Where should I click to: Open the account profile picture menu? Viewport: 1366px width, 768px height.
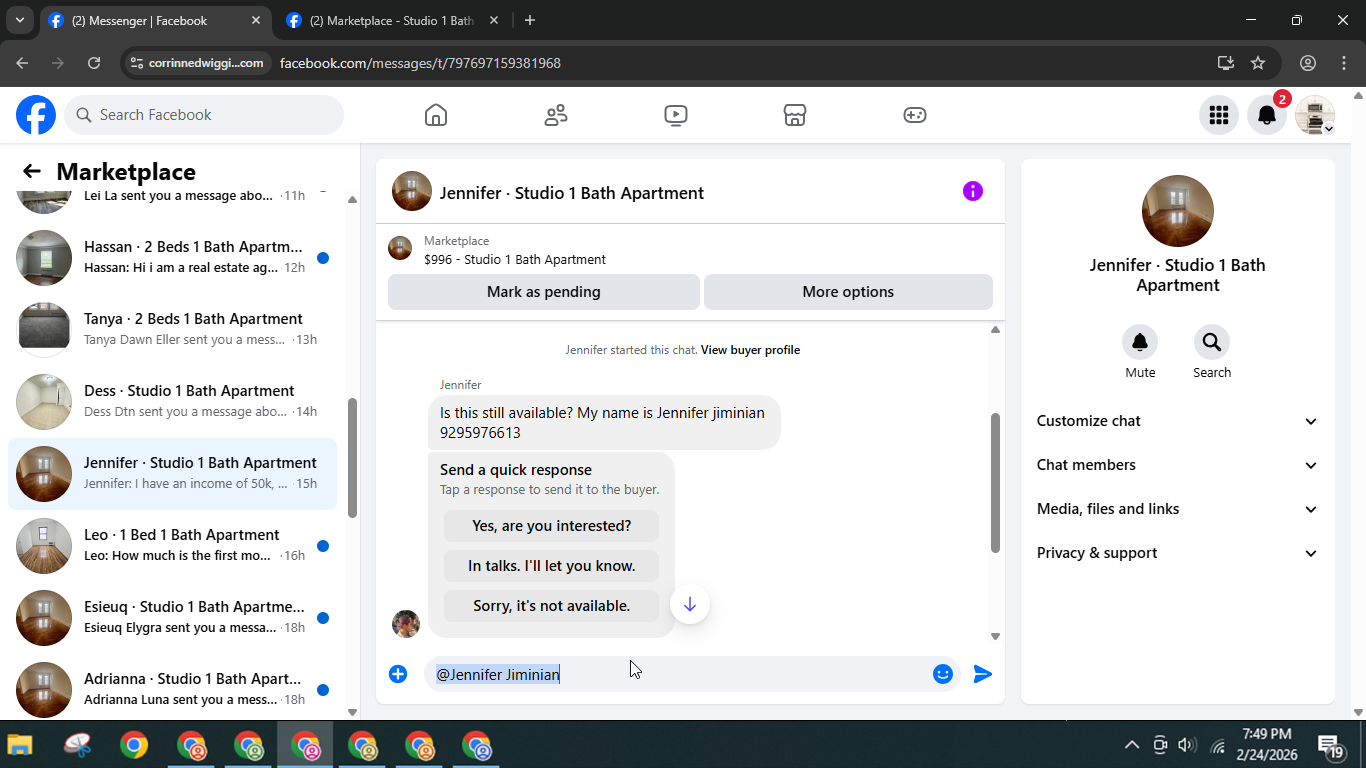1315,115
